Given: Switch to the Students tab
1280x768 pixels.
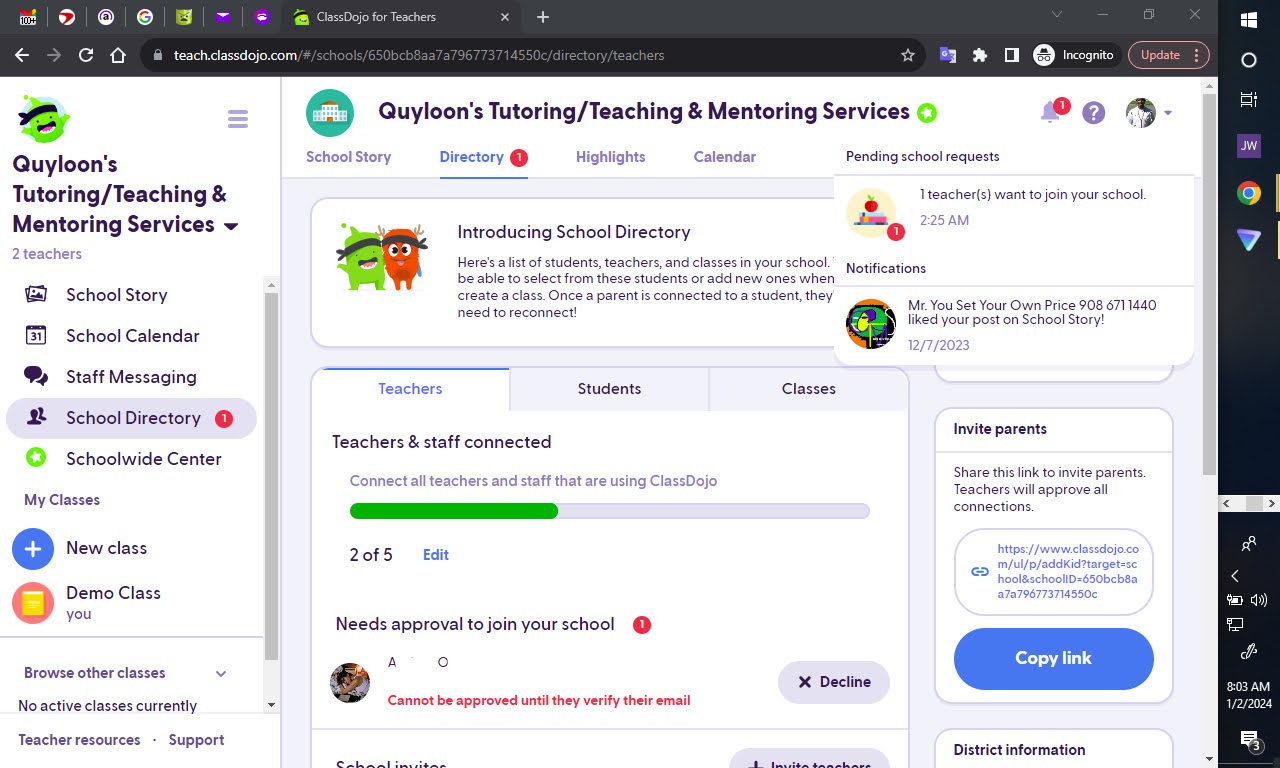Looking at the screenshot, I should [x=608, y=389].
